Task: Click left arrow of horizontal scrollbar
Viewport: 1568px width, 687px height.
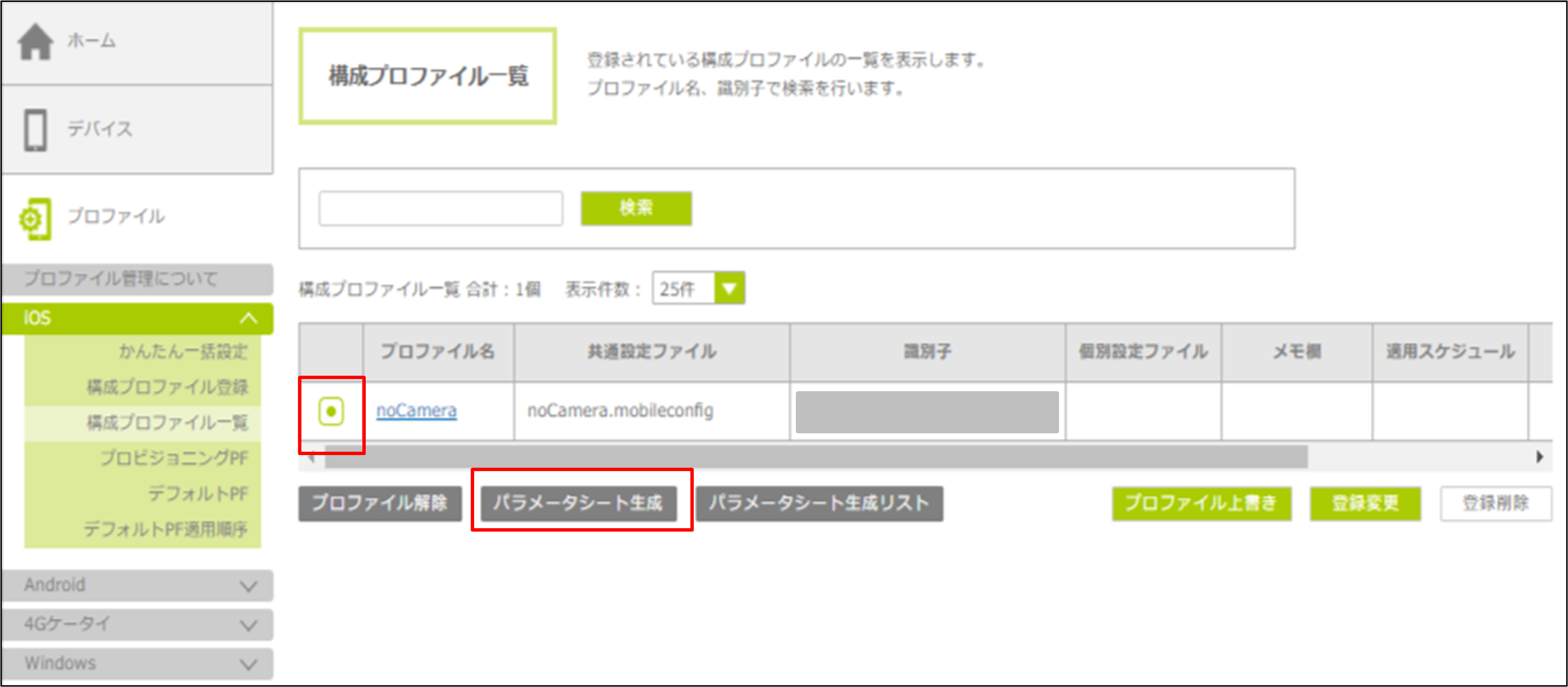Action: pyautogui.click(x=312, y=456)
